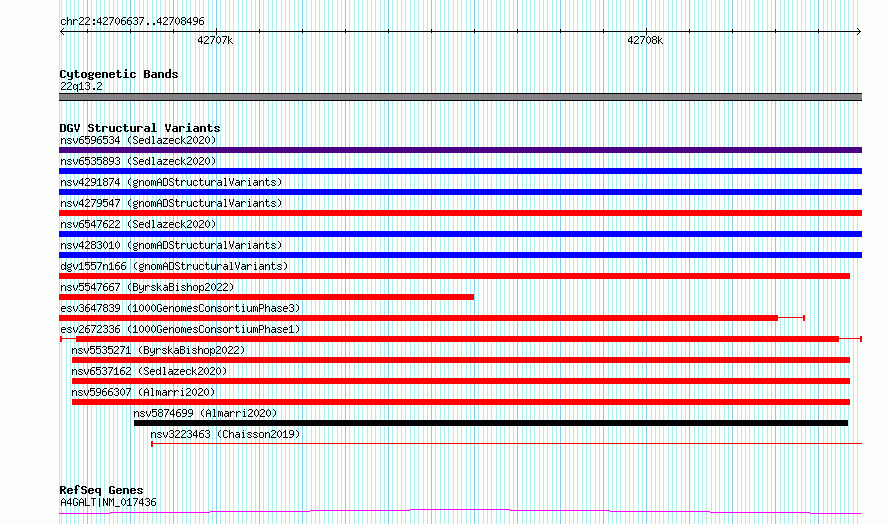This screenshot has height=524, width=890.
Task: Click nsv5547667 (ByrskaBishop2022) label
Action: tap(147, 287)
